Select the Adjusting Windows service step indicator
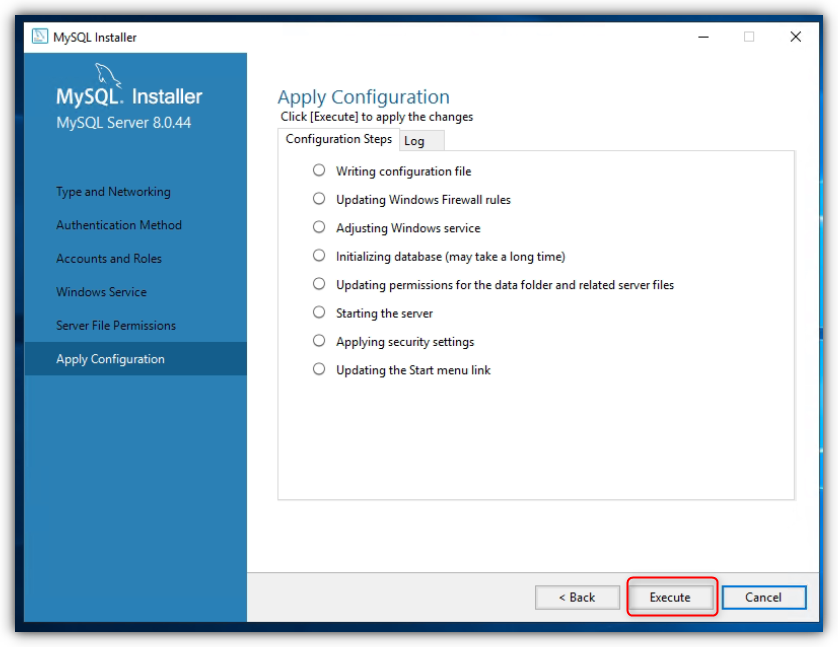Viewport: 838px width, 647px height. 319,227
